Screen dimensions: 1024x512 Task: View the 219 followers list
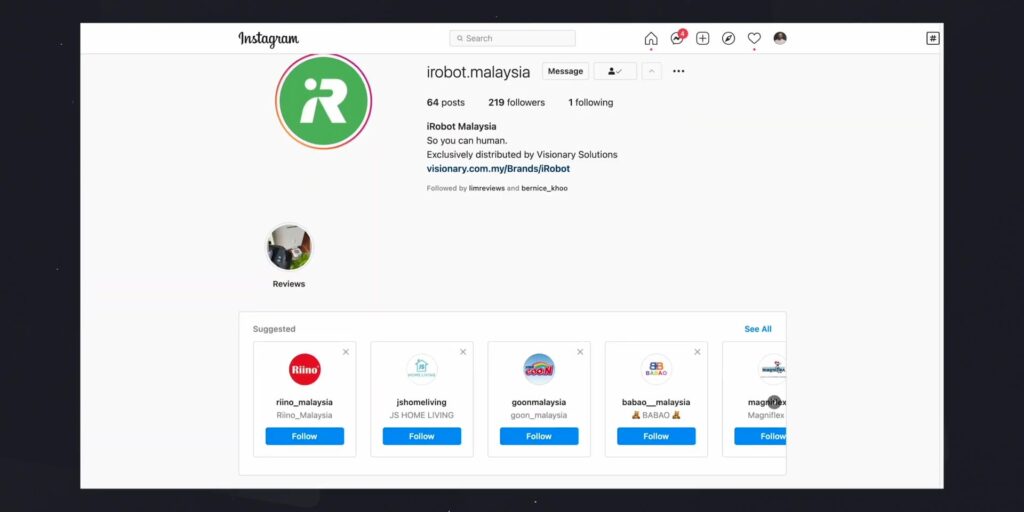517,103
